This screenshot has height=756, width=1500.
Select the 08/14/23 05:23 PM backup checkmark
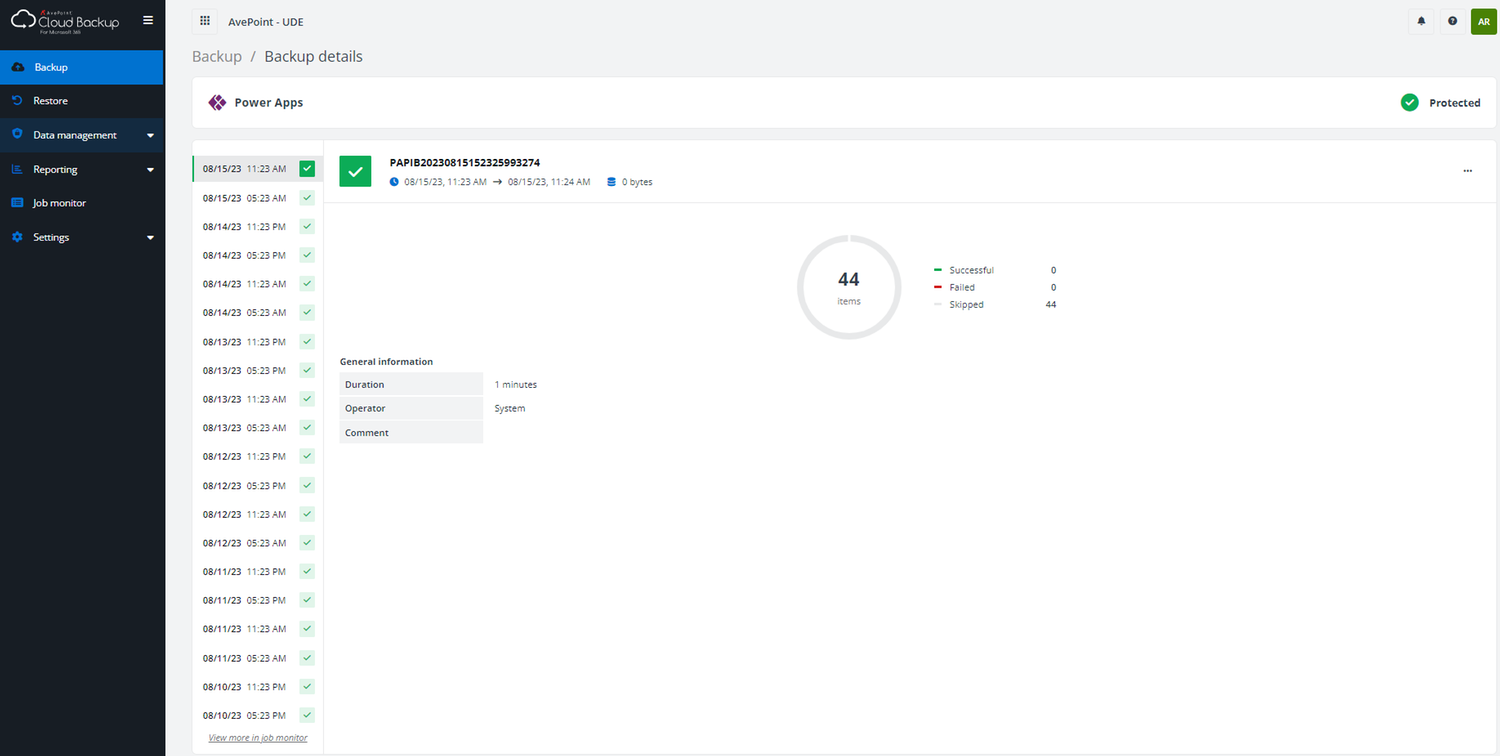click(307, 255)
